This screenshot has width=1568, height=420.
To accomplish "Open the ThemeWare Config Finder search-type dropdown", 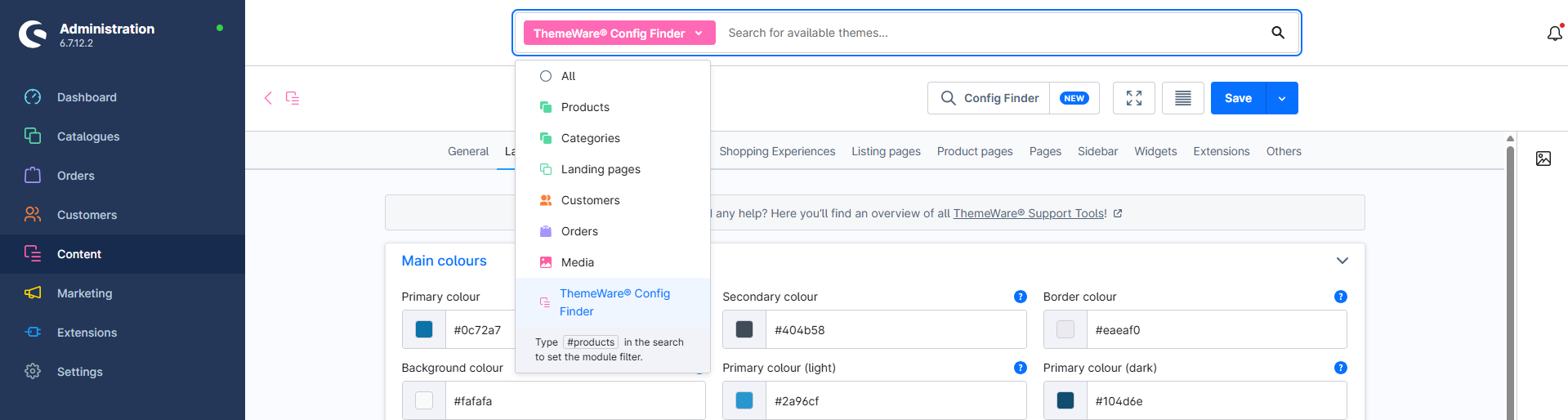I will click(619, 33).
